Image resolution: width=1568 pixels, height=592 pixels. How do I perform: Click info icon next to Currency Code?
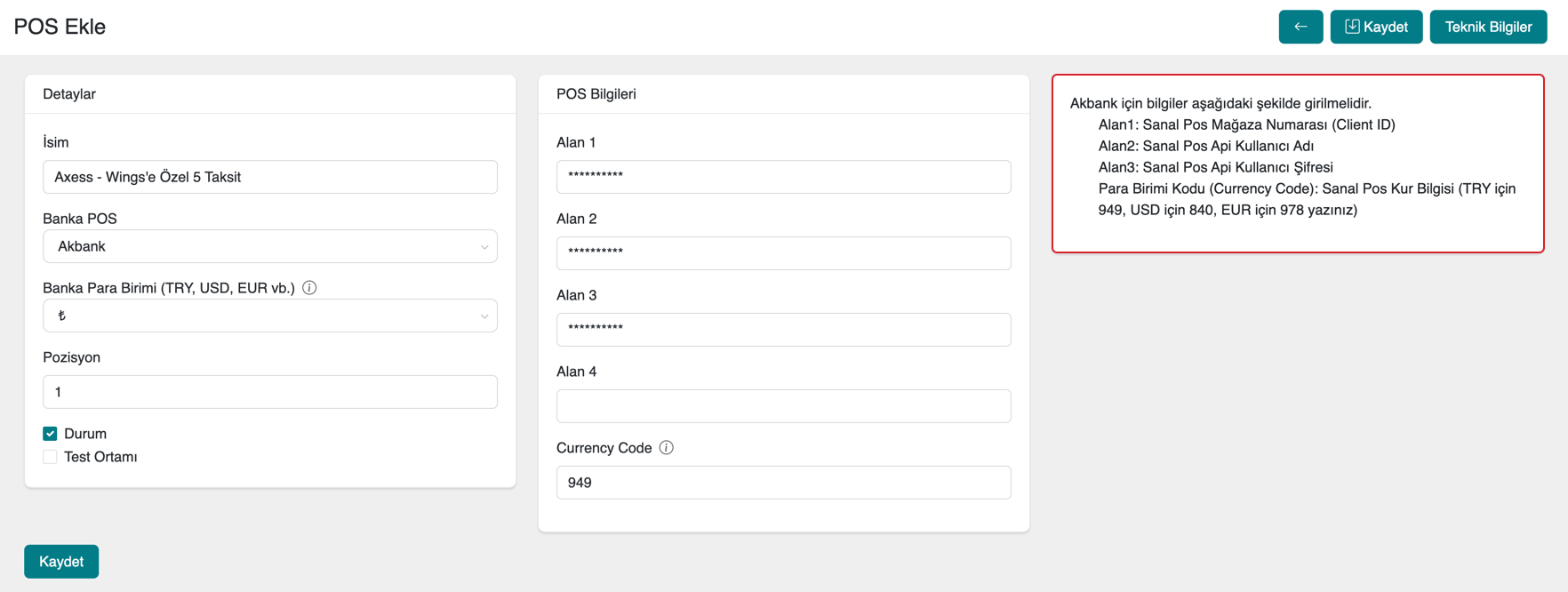point(666,448)
